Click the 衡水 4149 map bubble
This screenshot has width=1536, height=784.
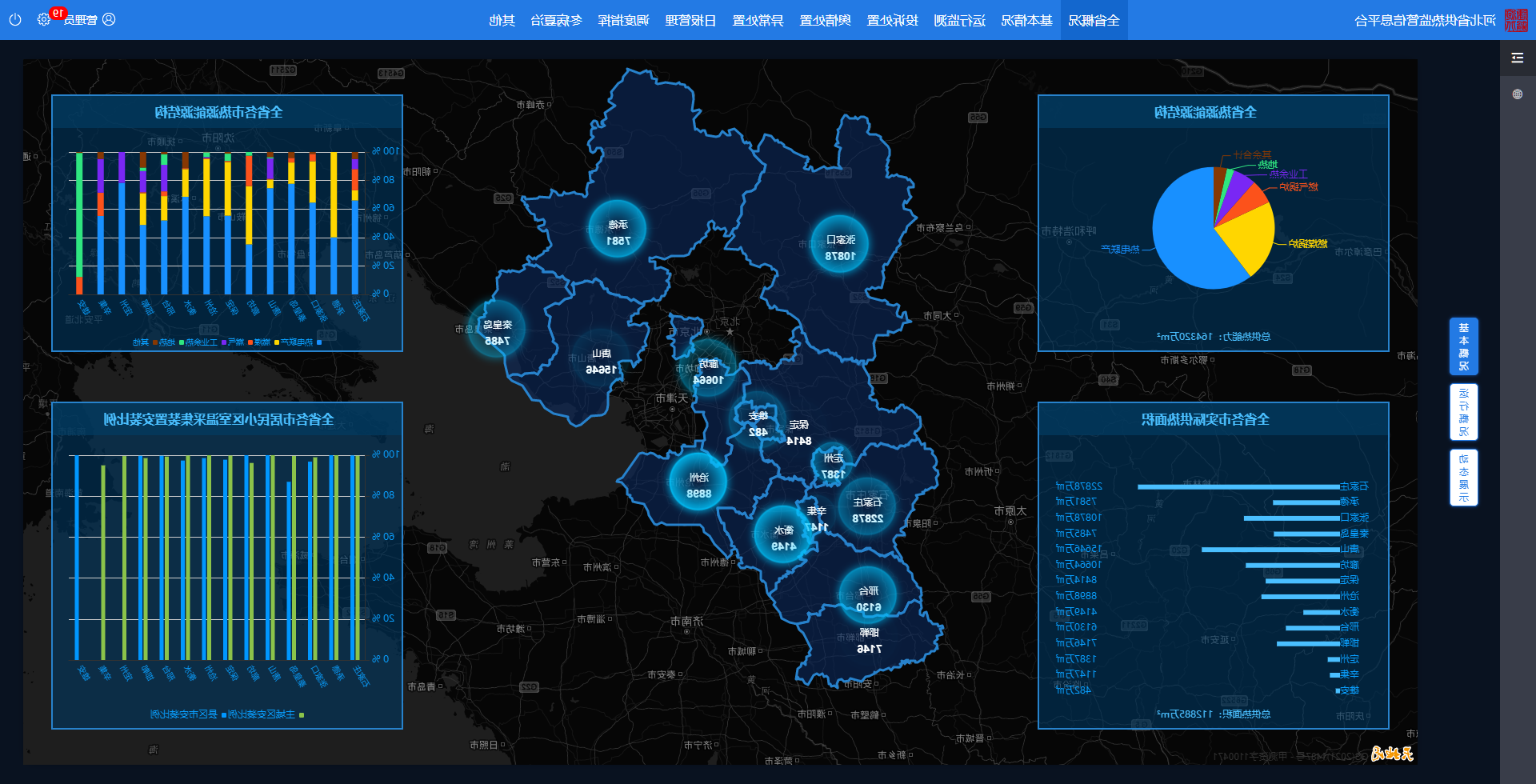coord(783,535)
